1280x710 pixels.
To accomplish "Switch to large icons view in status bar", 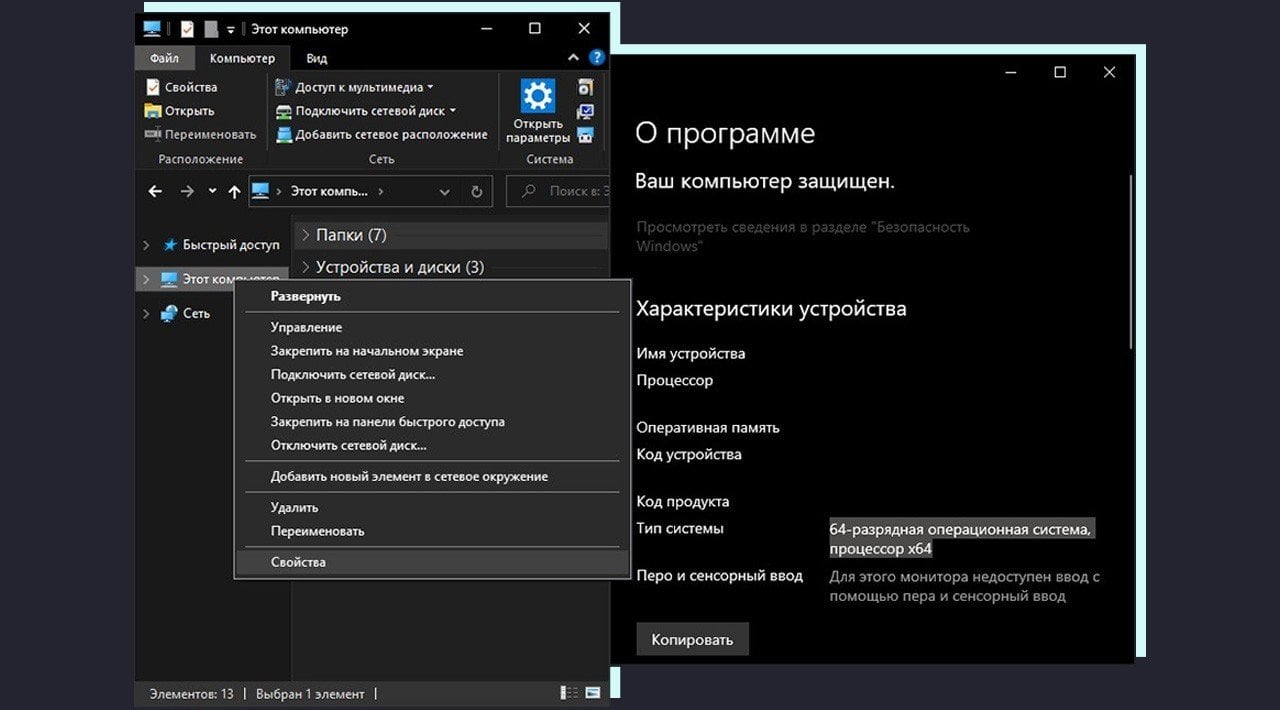I will 593,692.
